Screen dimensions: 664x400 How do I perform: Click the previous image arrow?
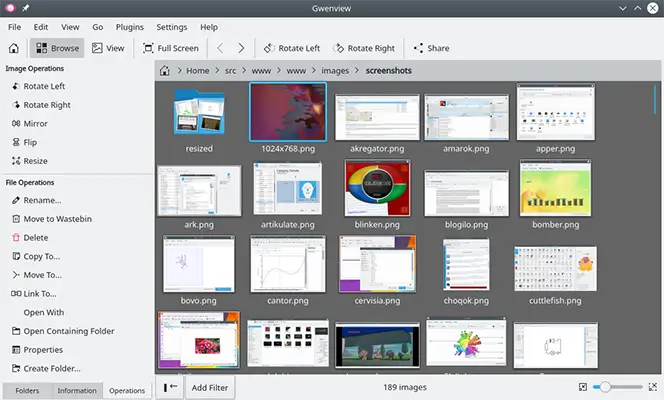[x=221, y=48]
